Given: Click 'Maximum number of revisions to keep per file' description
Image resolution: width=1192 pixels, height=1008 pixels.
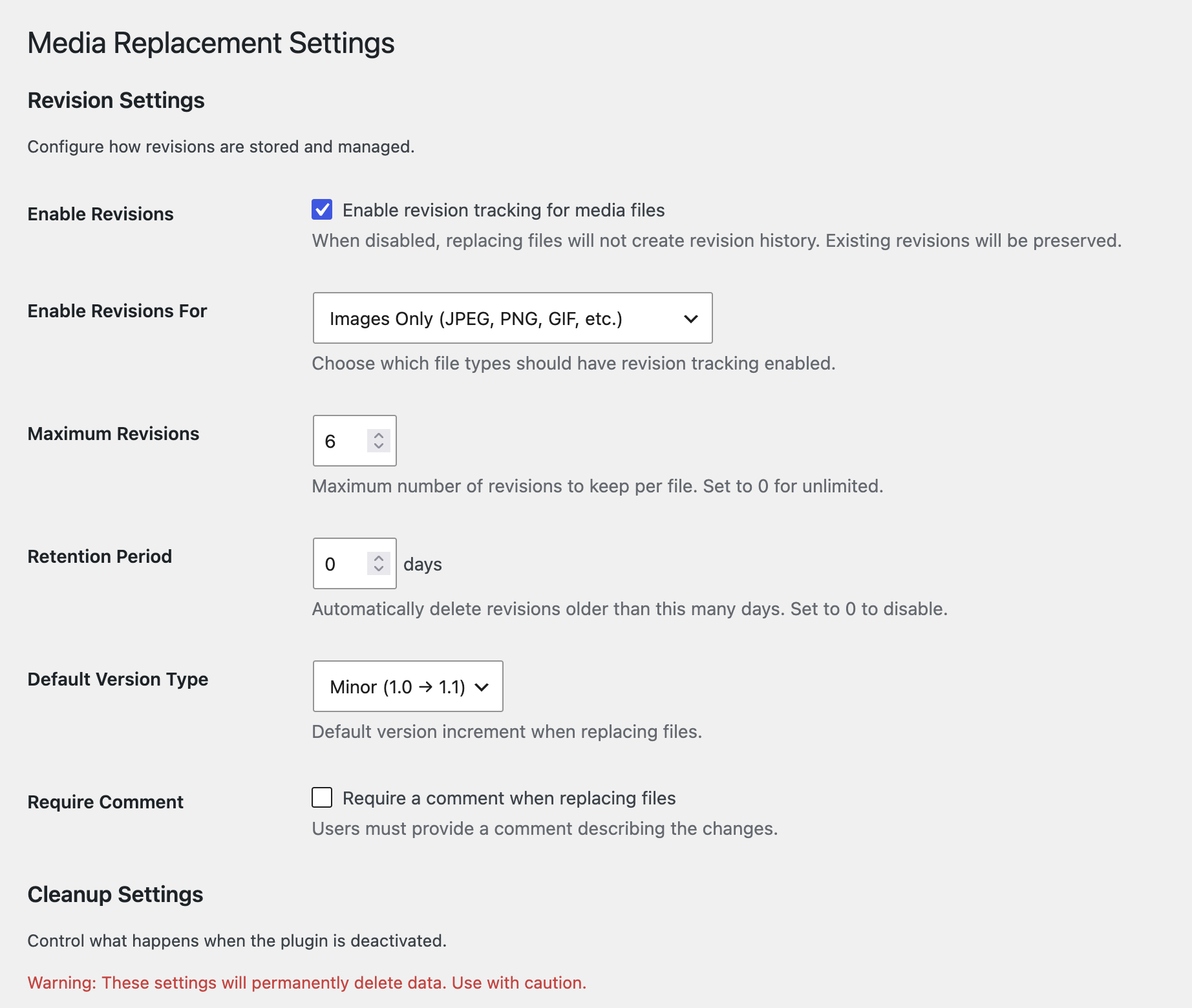Looking at the screenshot, I should pyautogui.click(x=597, y=486).
